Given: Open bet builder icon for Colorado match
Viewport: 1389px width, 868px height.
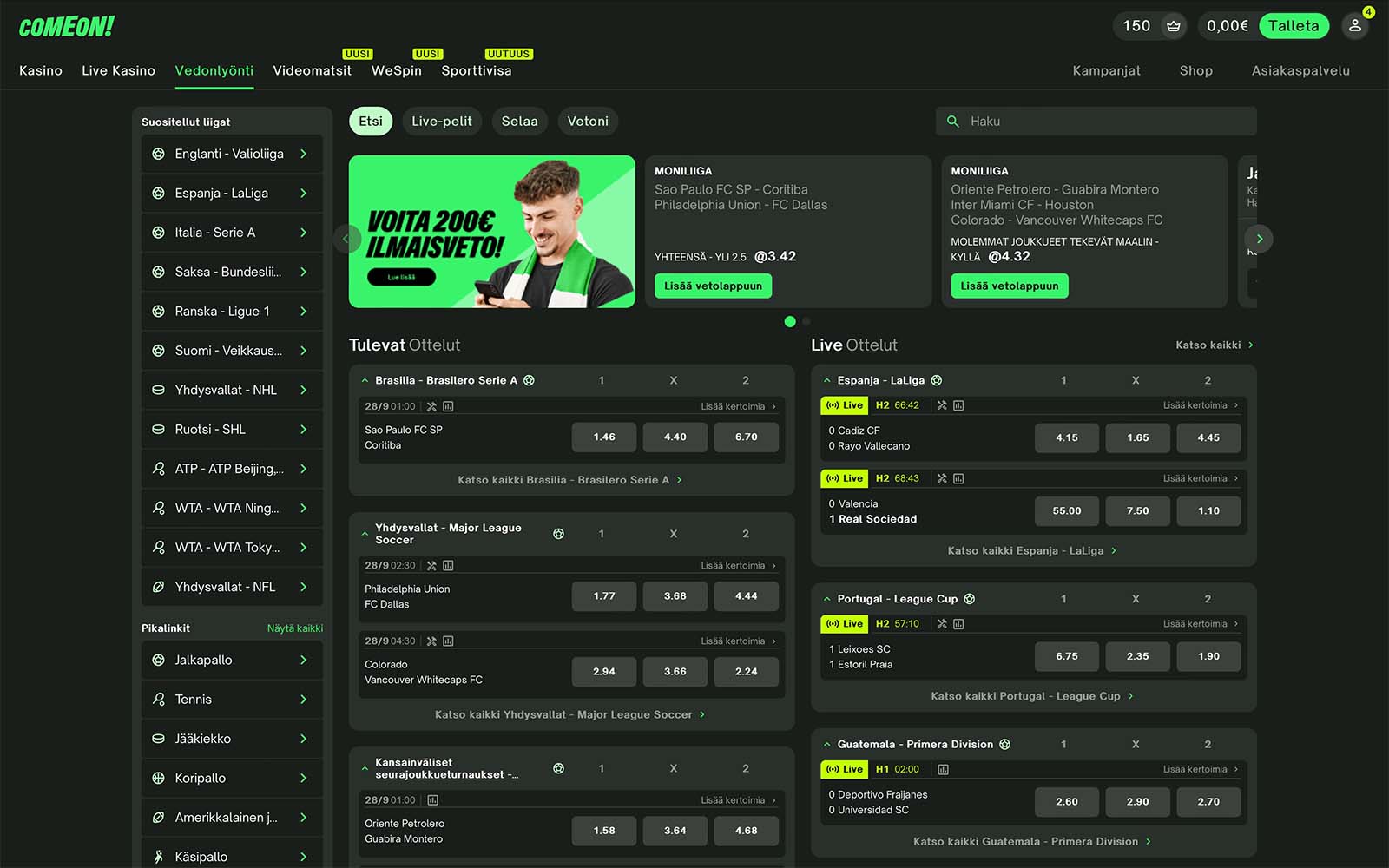Looking at the screenshot, I should coord(431,641).
